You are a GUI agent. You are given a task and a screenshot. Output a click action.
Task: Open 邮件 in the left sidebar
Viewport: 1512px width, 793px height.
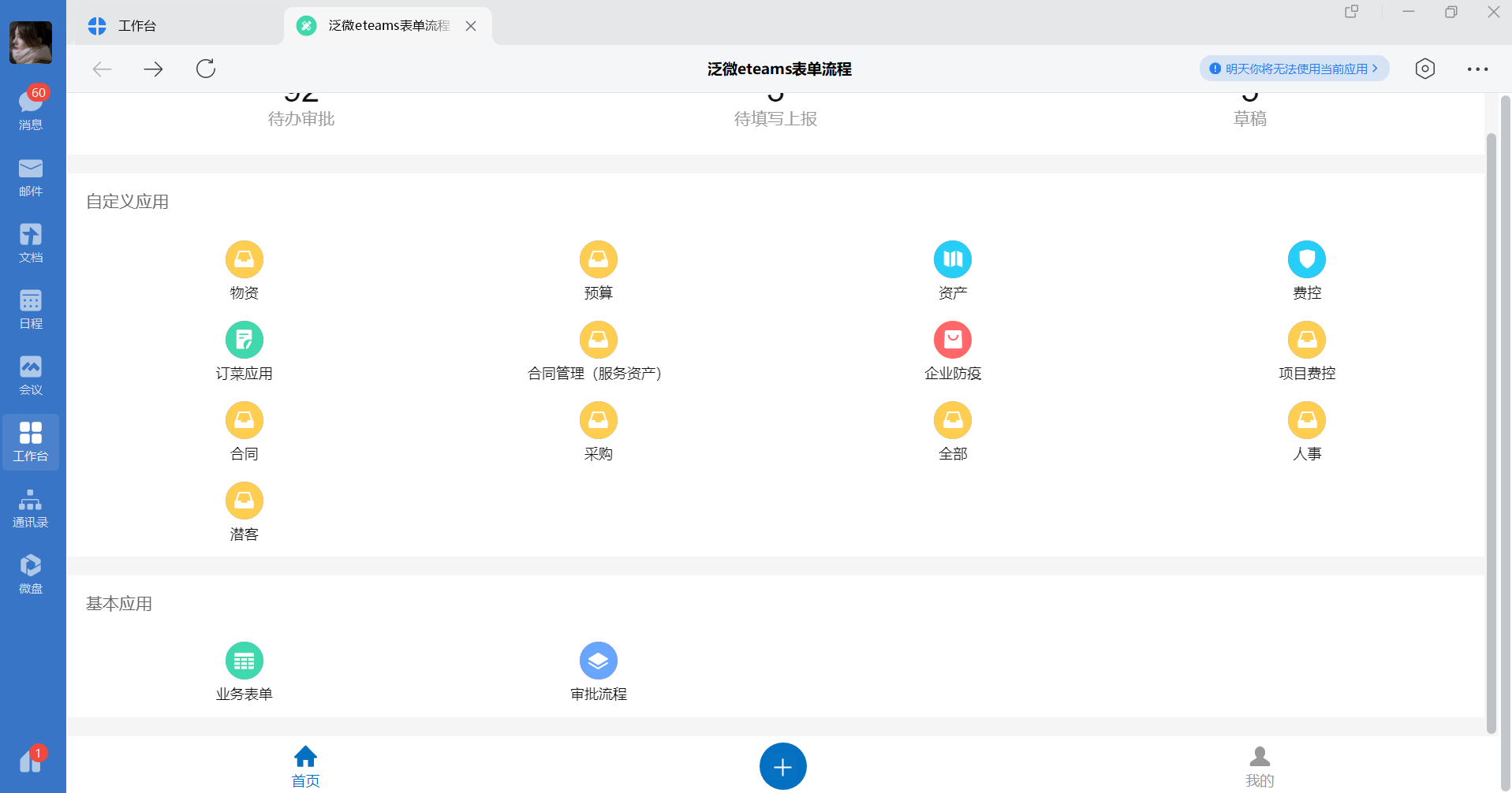30,176
